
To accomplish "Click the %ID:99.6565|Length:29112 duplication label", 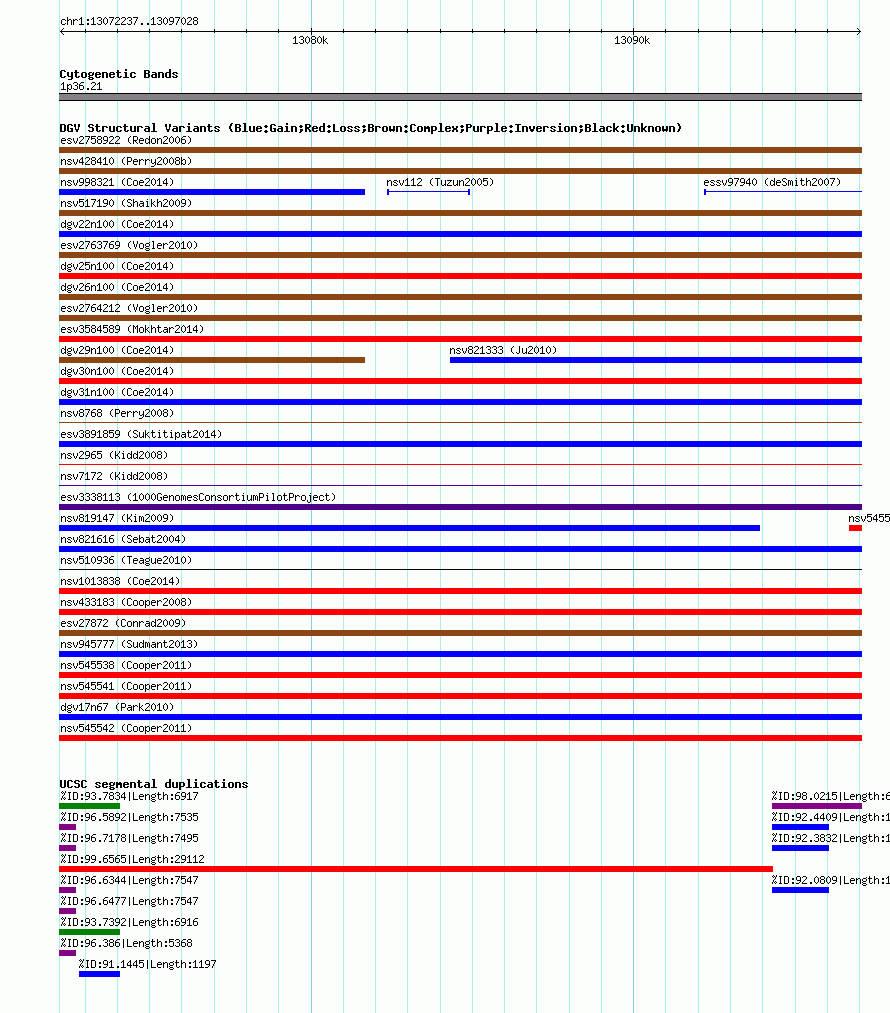I will pos(132,859).
